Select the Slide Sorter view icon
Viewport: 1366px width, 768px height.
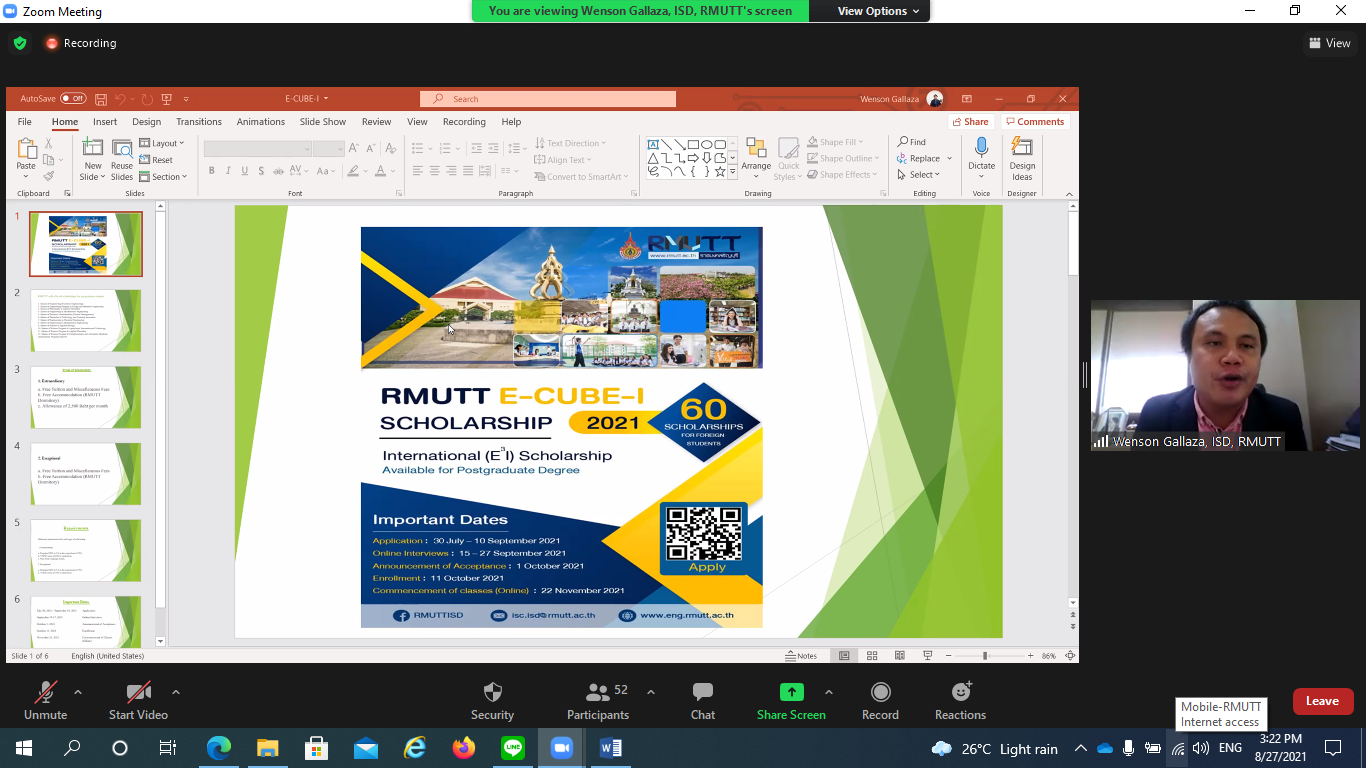872,656
